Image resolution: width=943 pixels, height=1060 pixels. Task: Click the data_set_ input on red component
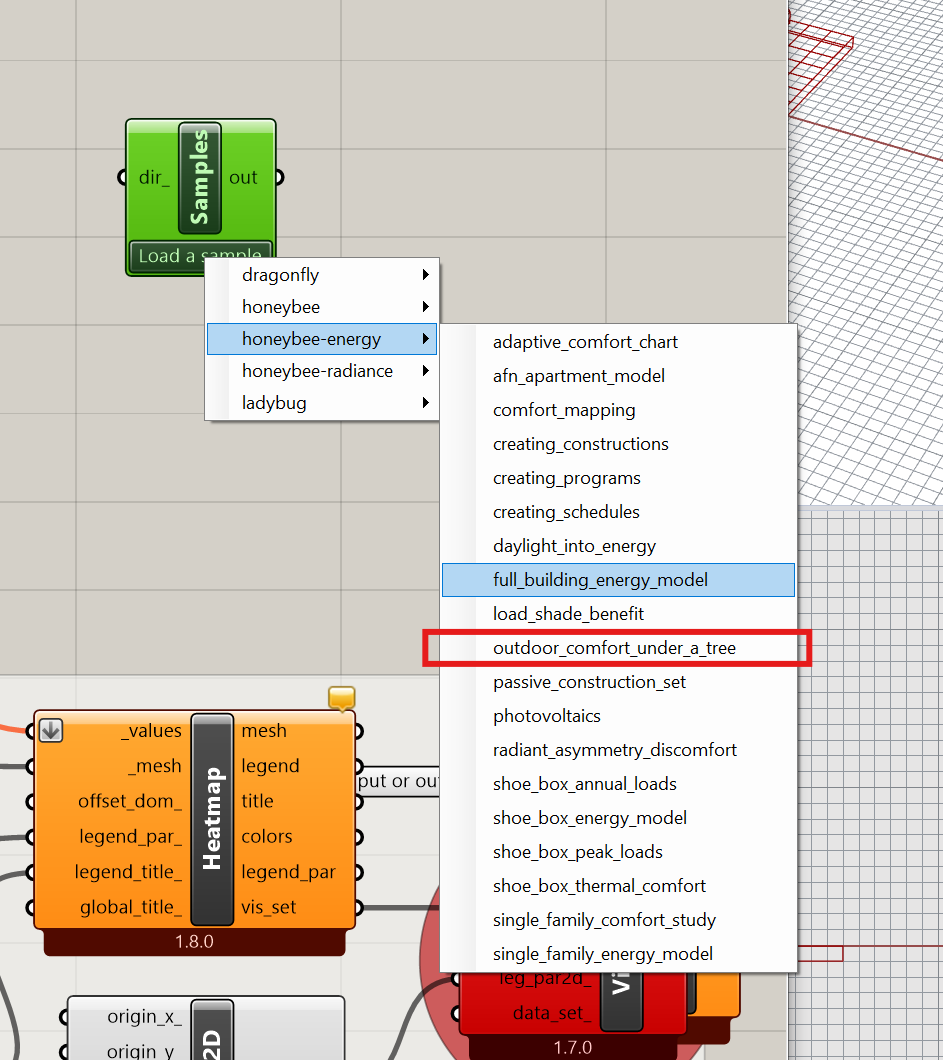pyautogui.click(x=552, y=1013)
